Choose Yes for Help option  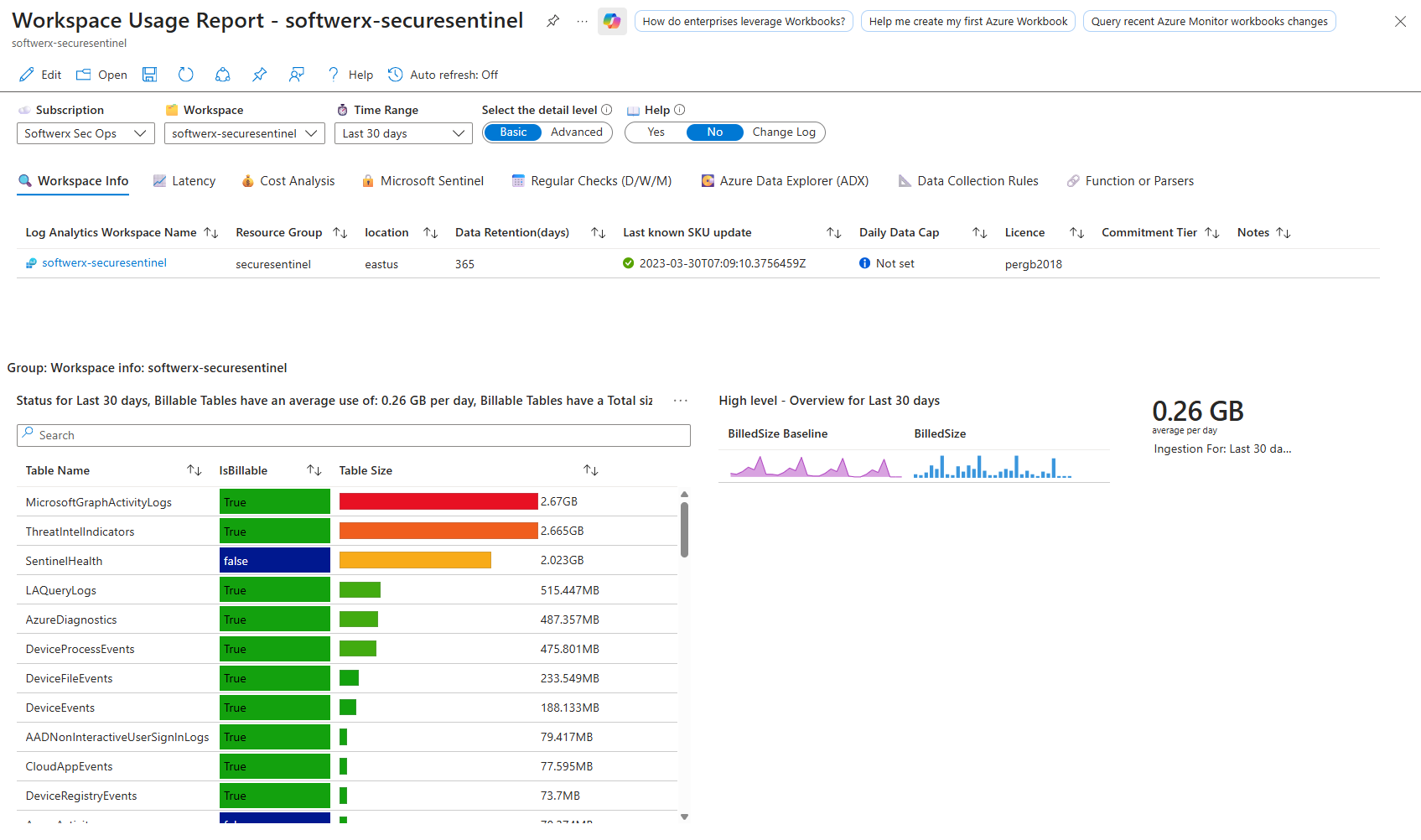(x=656, y=132)
